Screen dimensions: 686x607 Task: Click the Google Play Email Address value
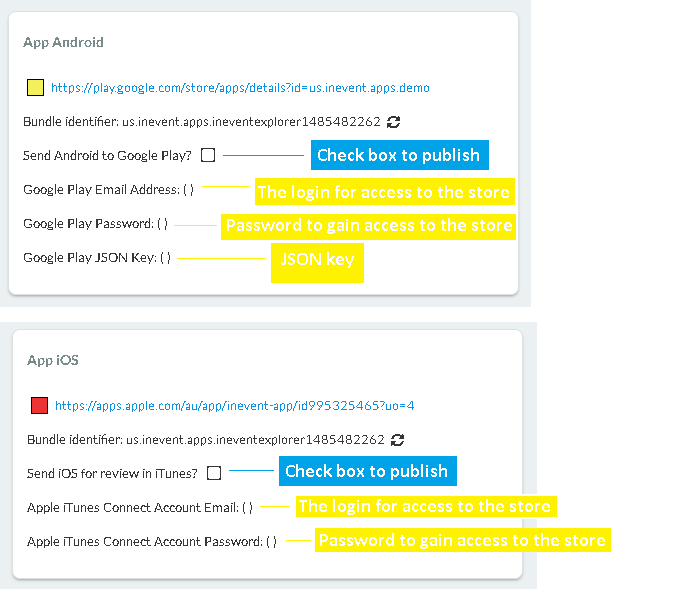click(189, 190)
